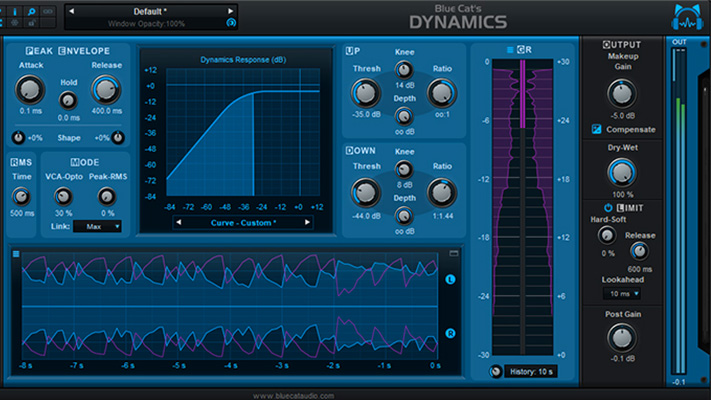The image size is (711, 400).
Task: Toggle the Compensate makeup gain checkbox
Action: point(597,129)
